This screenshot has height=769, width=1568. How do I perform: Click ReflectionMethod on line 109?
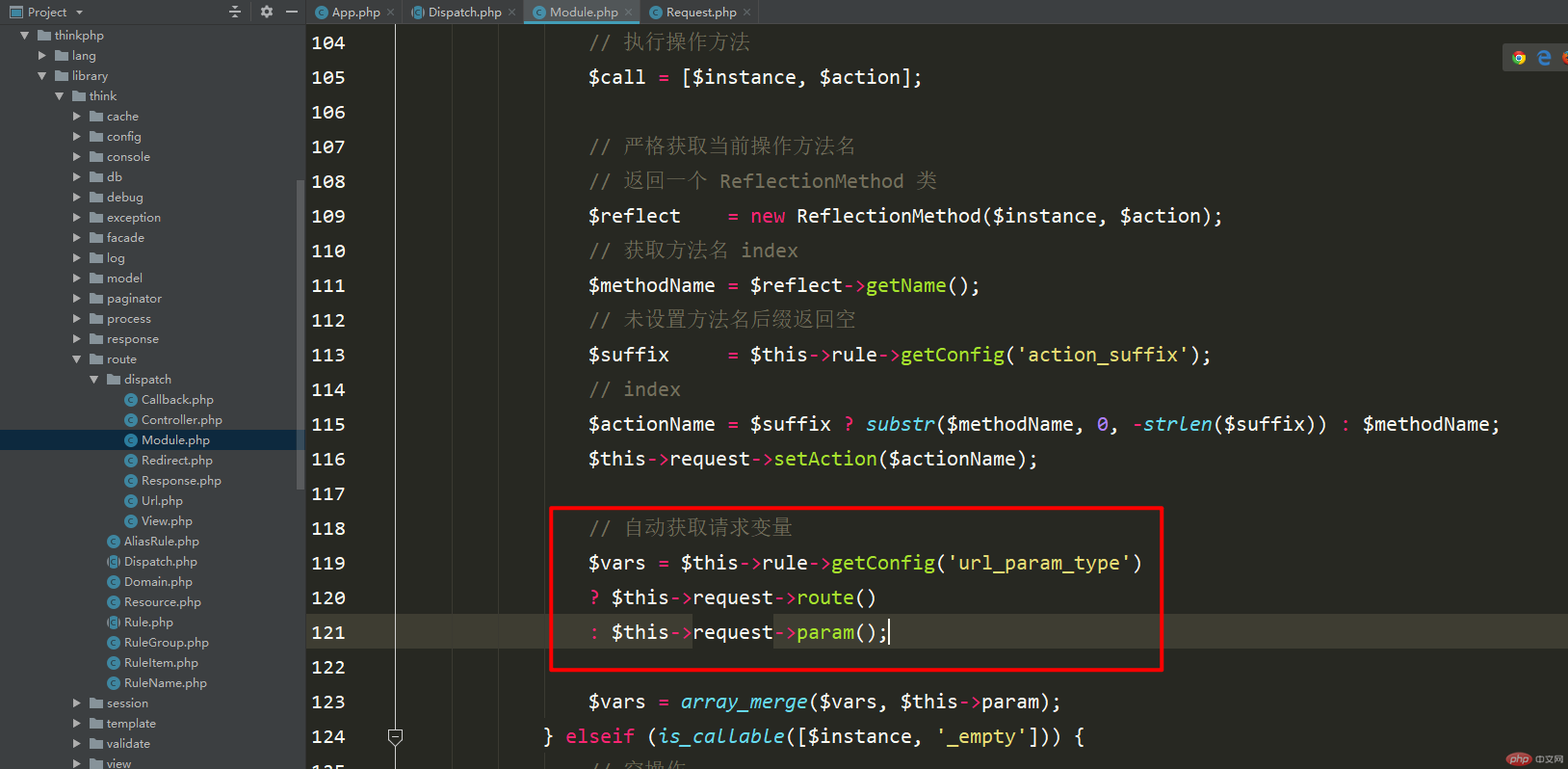(x=889, y=216)
